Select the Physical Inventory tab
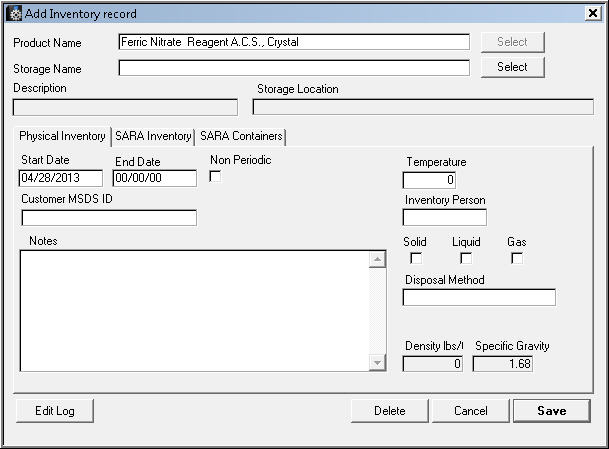 62,136
